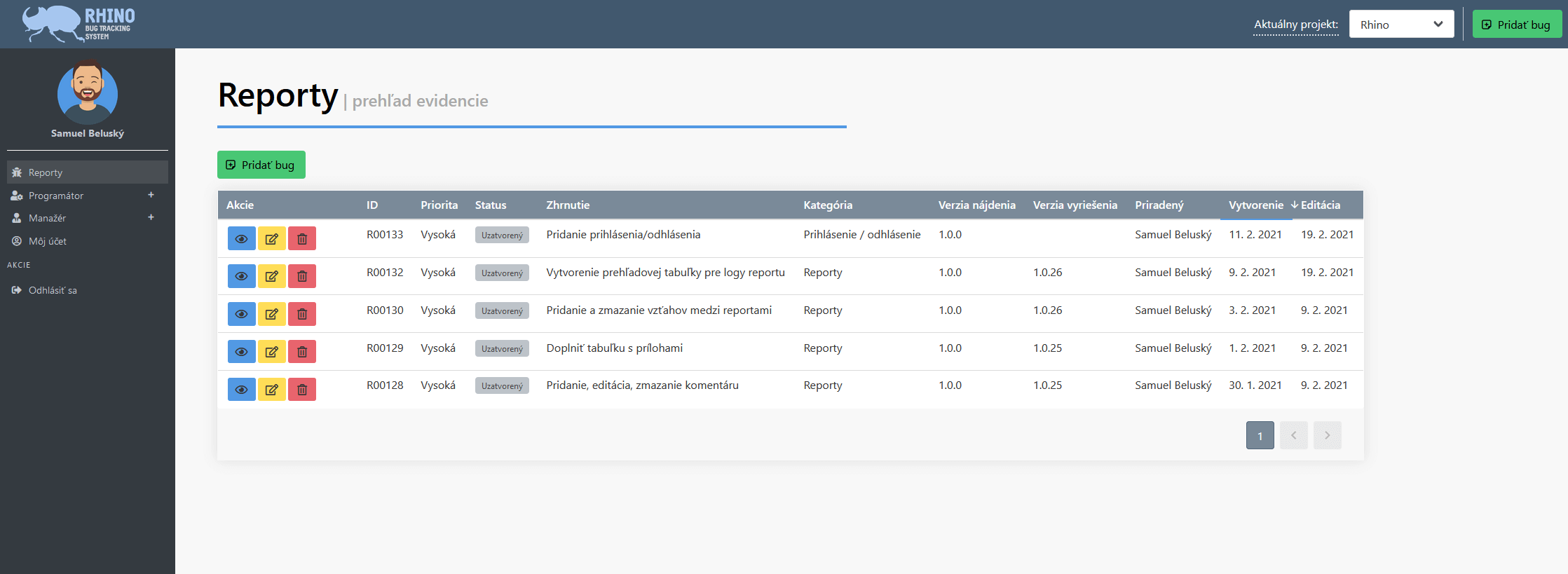1568x574 pixels.
Task: Sort by Verzia nájdenia column header
Action: [976, 205]
